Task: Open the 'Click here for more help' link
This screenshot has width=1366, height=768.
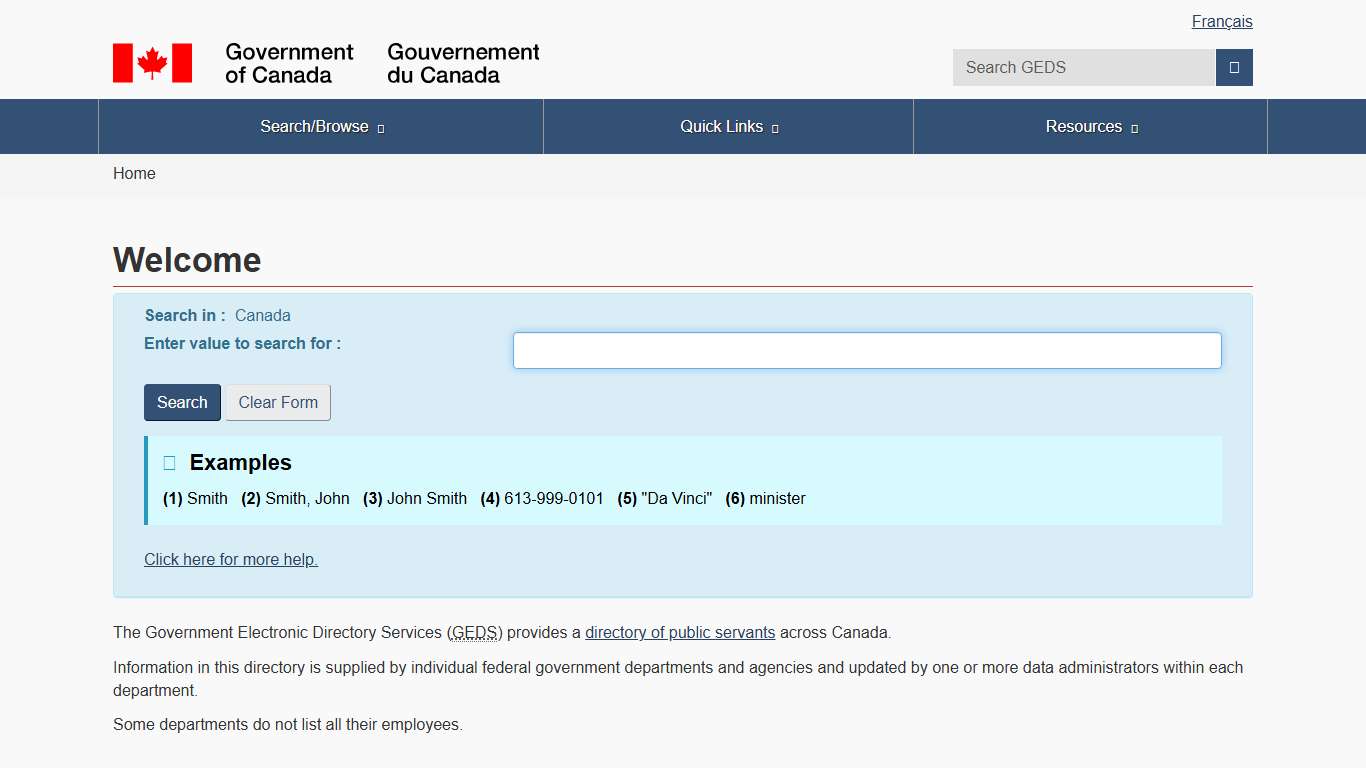Action: pyautogui.click(x=231, y=560)
